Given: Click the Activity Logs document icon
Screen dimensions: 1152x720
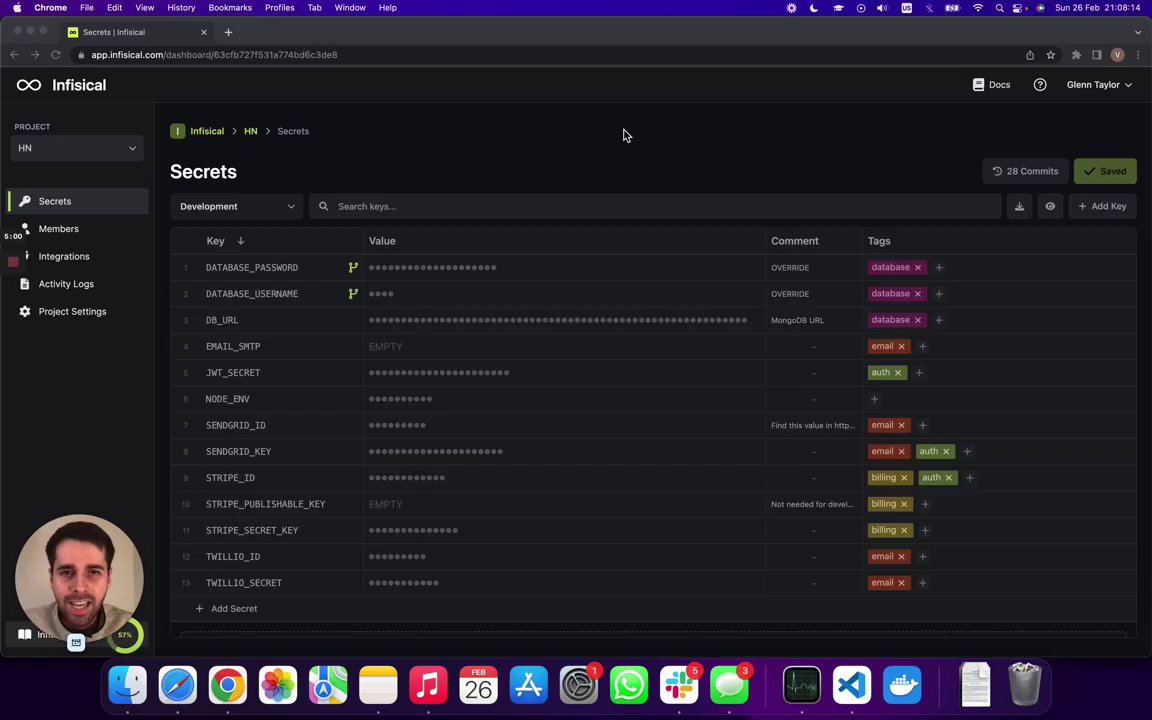Looking at the screenshot, I should pyautogui.click(x=25, y=284).
